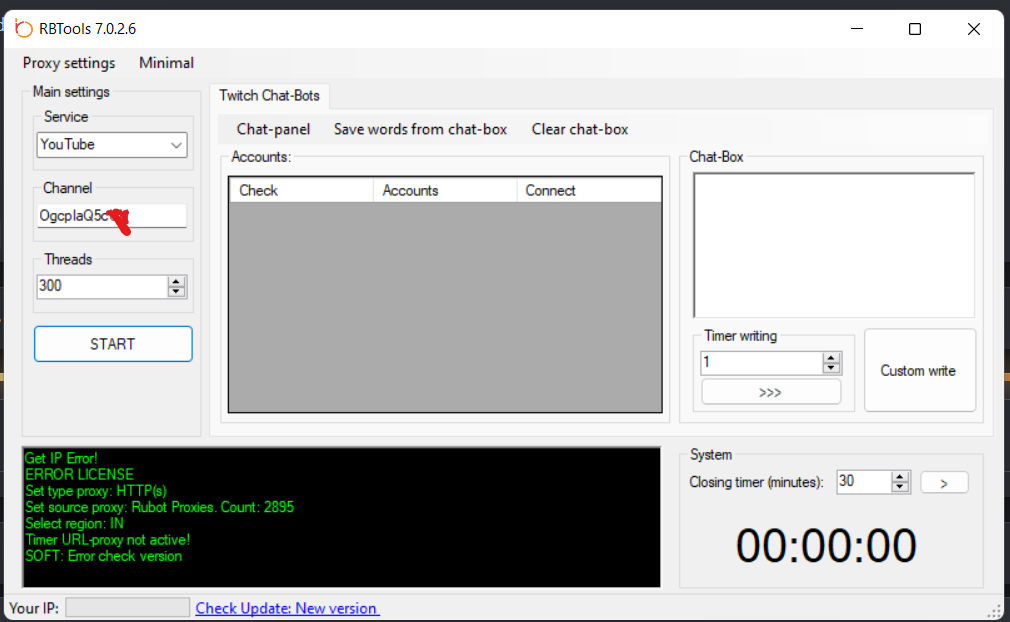The image size is (1010, 622).
Task: Open the Proxy settings menu
Action: (69, 63)
